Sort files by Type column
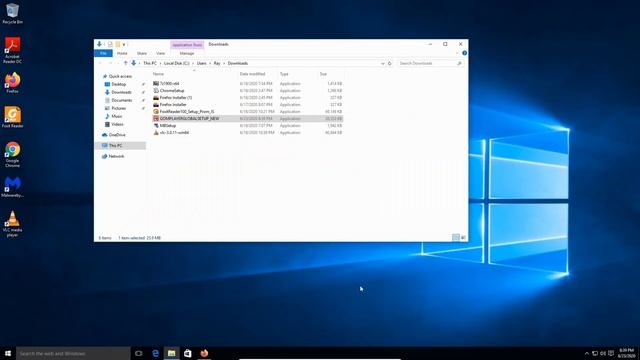 coord(284,74)
